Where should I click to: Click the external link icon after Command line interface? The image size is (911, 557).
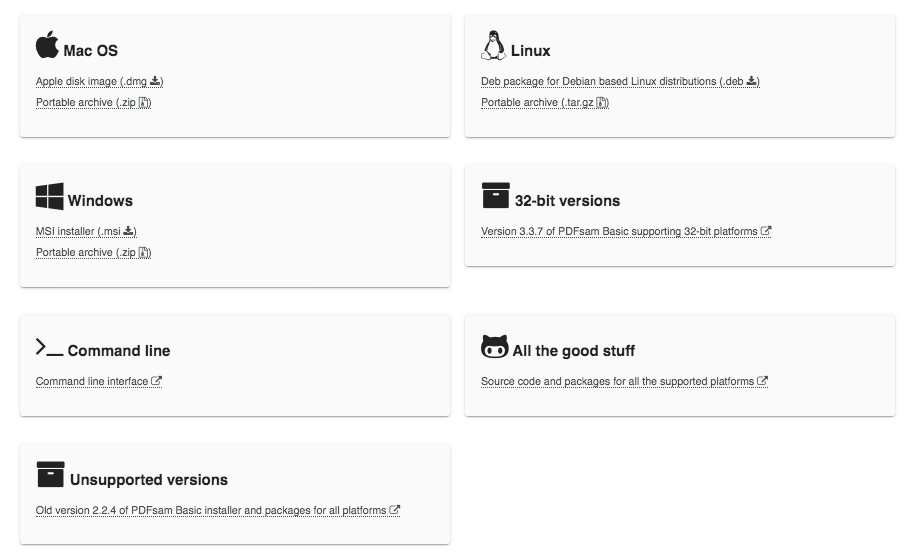point(157,381)
